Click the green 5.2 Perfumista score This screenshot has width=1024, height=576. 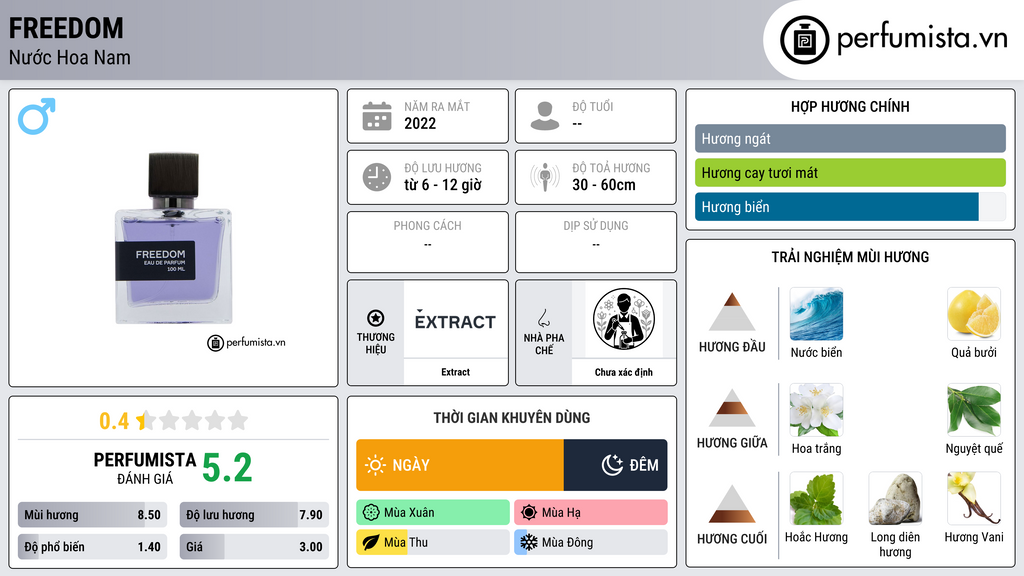pyautogui.click(x=227, y=468)
